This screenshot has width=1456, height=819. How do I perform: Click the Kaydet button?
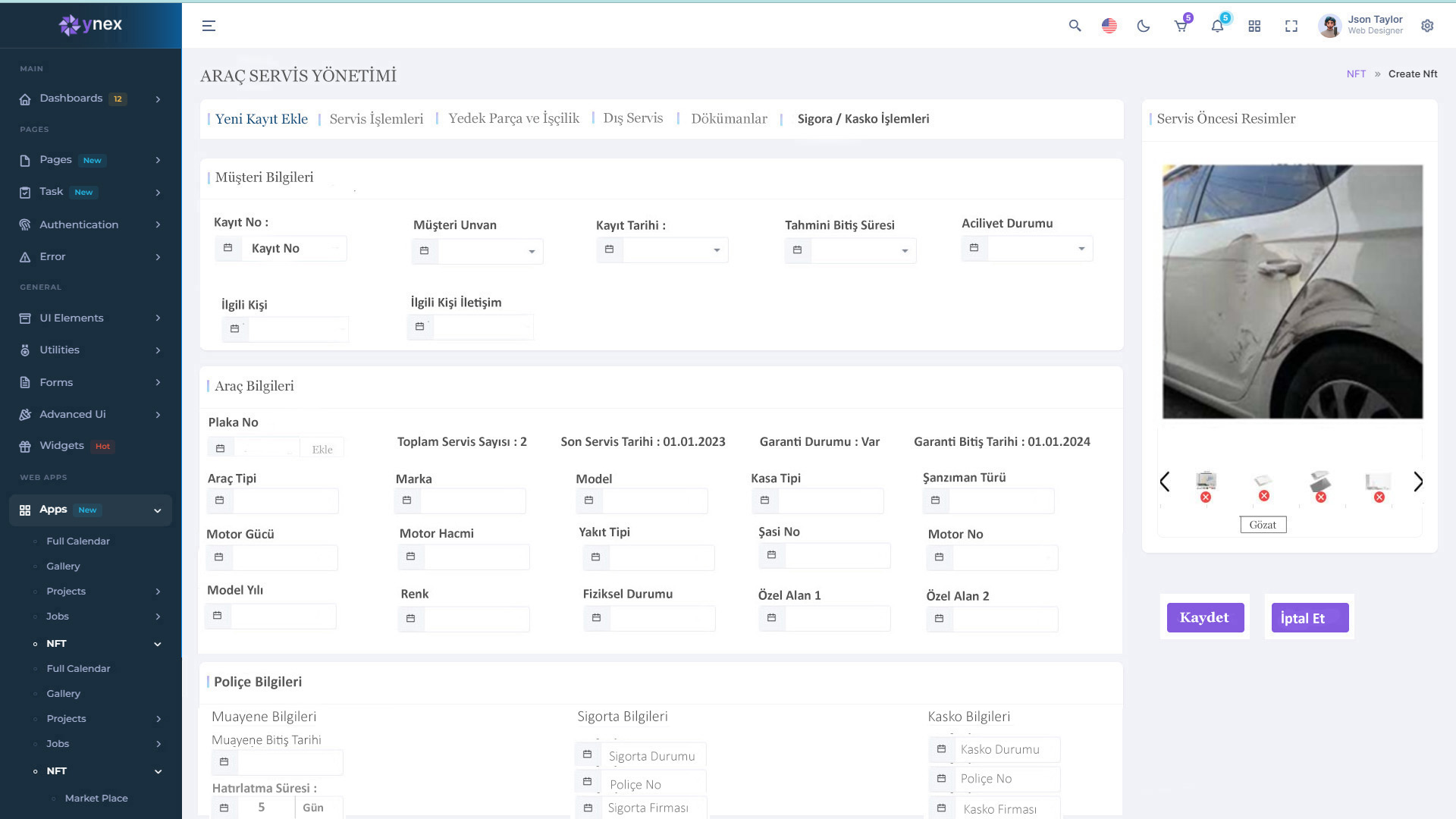coord(1205,617)
